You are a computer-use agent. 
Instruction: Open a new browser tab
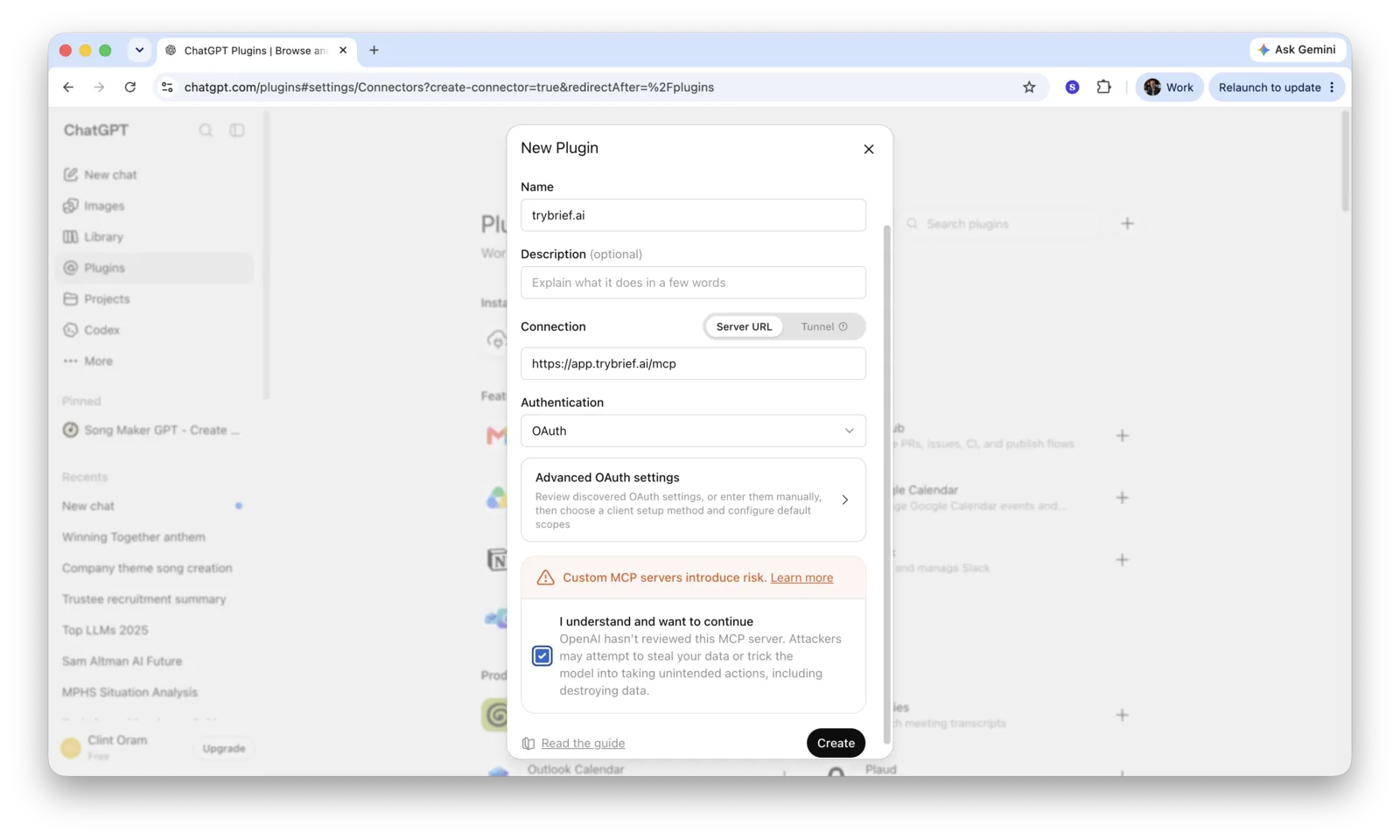pyautogui.click(x=374, y=51)
